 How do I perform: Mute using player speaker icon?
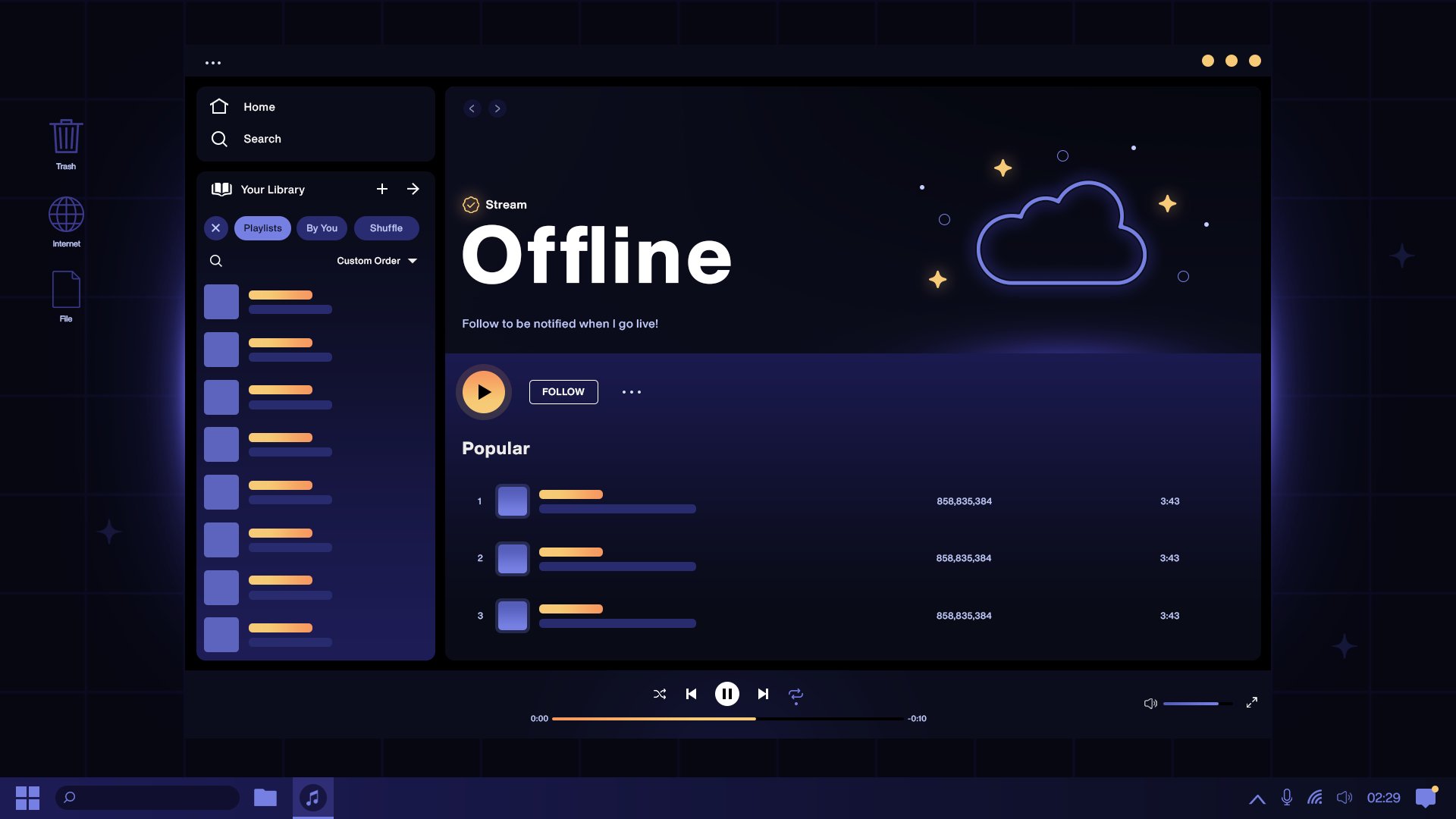(x=1150, y=704)
